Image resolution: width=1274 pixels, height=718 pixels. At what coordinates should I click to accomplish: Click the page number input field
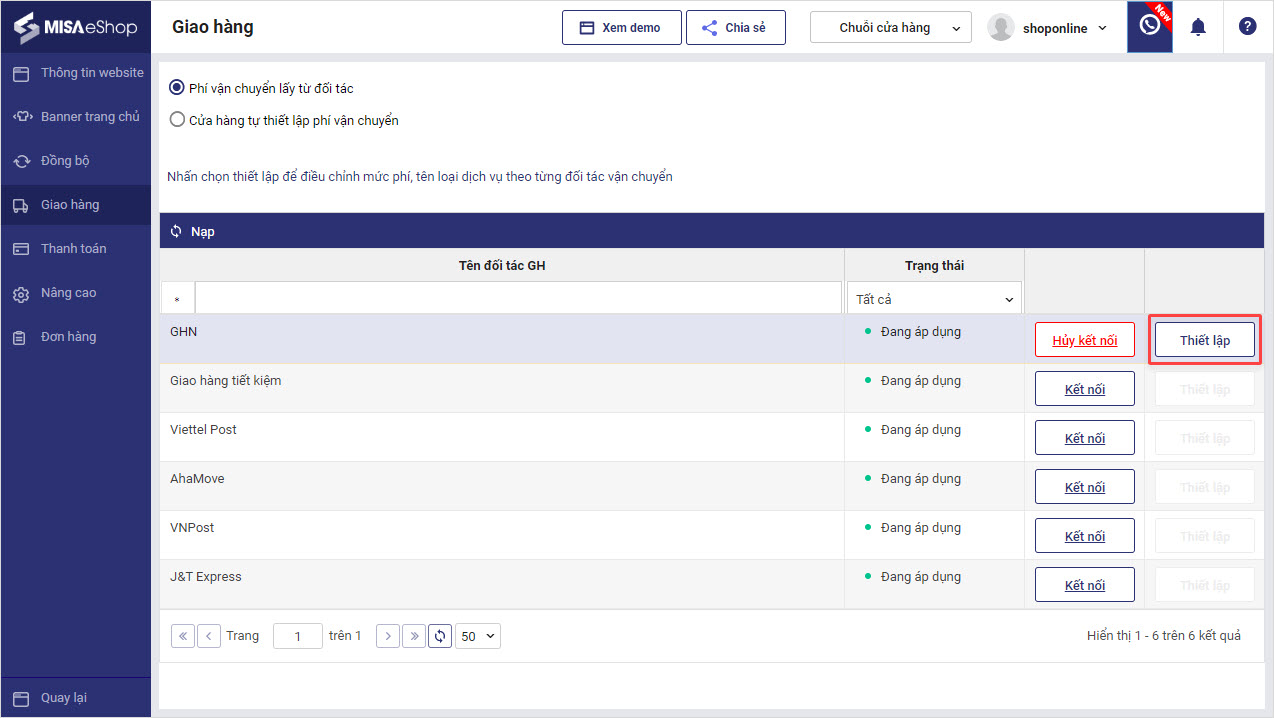297,636
